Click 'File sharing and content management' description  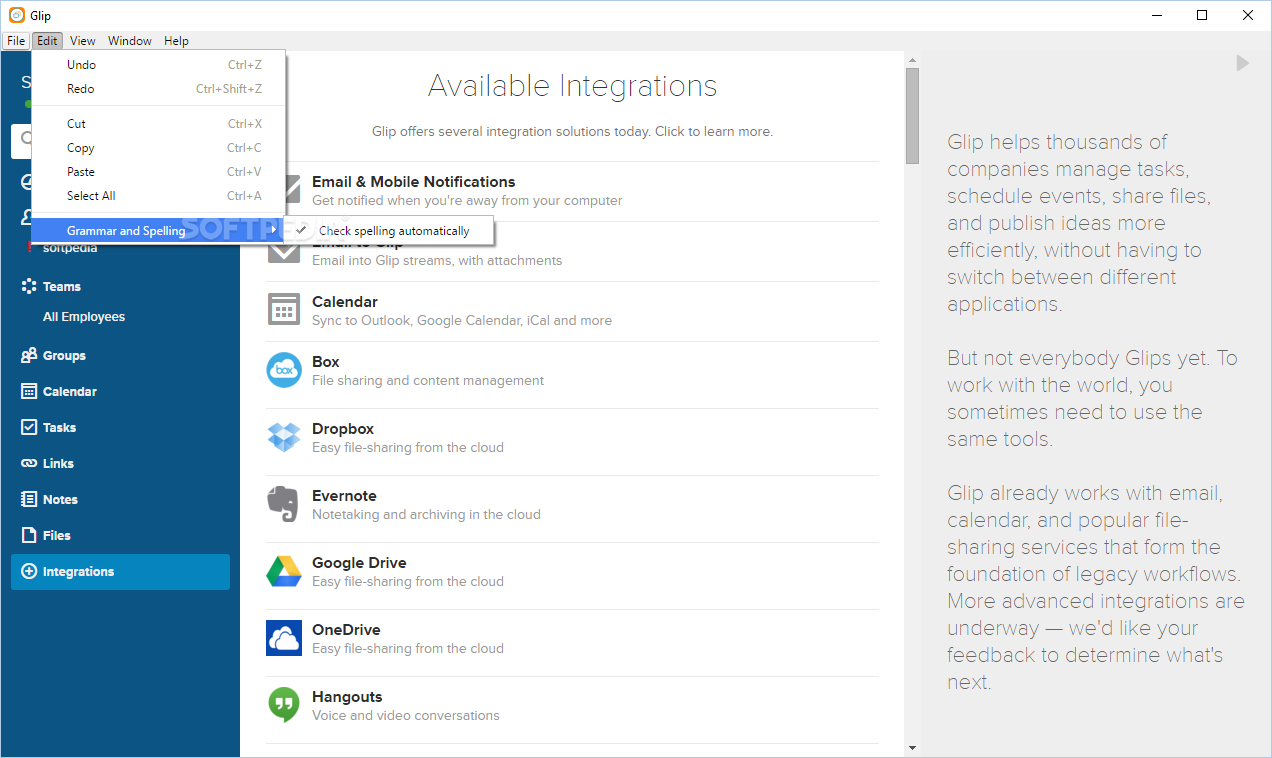pyautogui.click(x=428, y=381)
